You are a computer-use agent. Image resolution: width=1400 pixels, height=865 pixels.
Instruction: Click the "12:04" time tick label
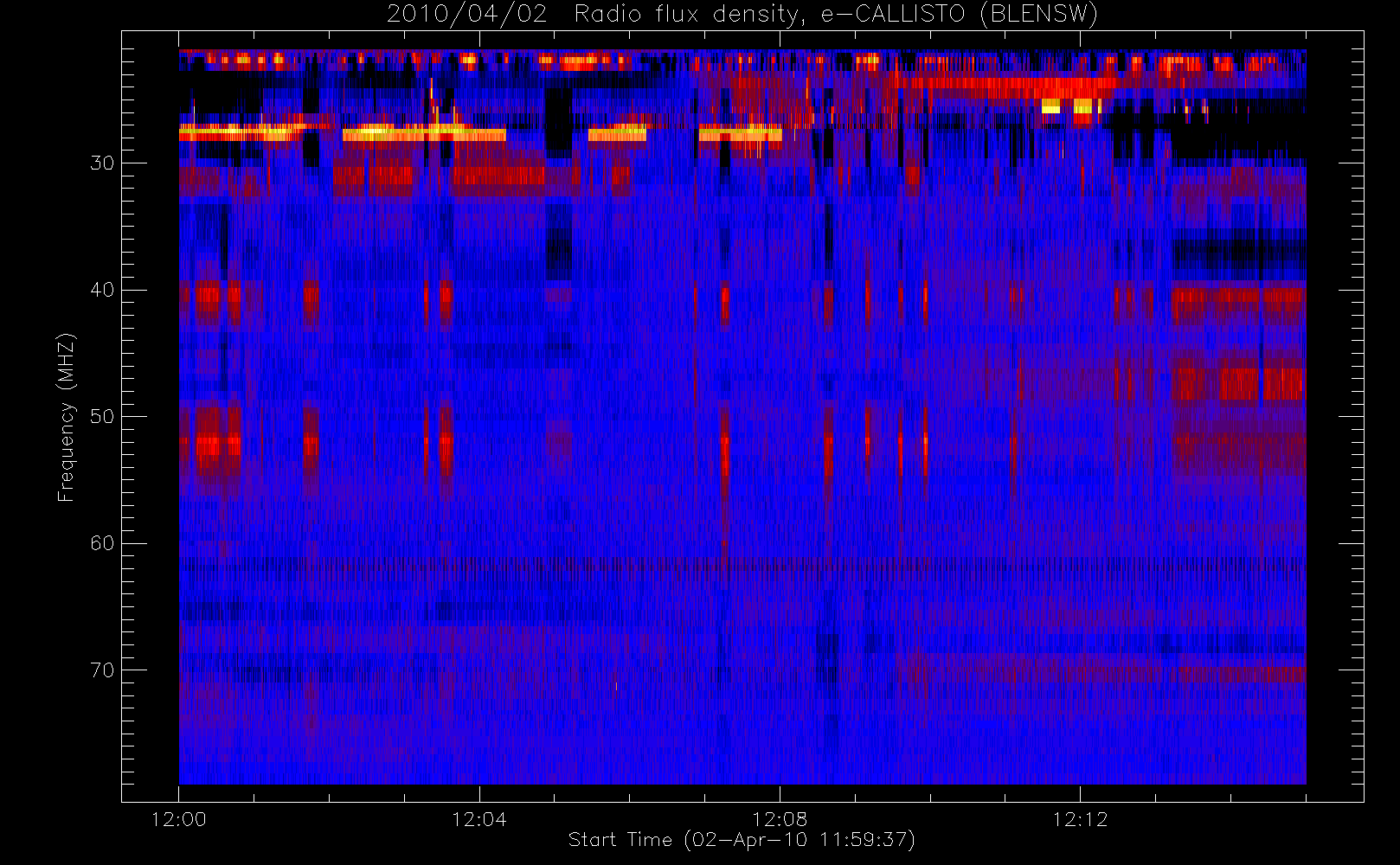click(479, 819)
